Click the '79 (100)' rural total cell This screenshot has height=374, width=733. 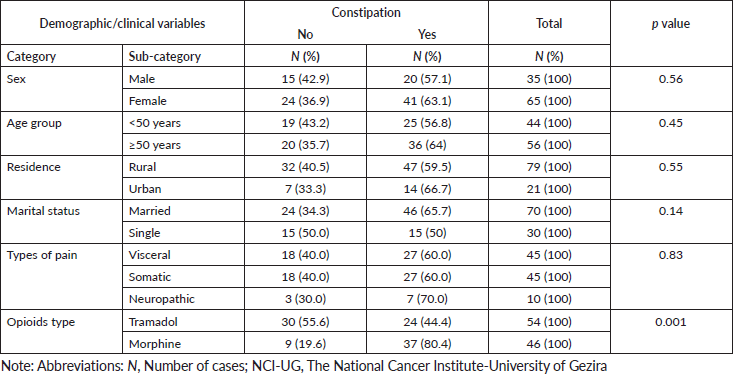coord(549,167)
